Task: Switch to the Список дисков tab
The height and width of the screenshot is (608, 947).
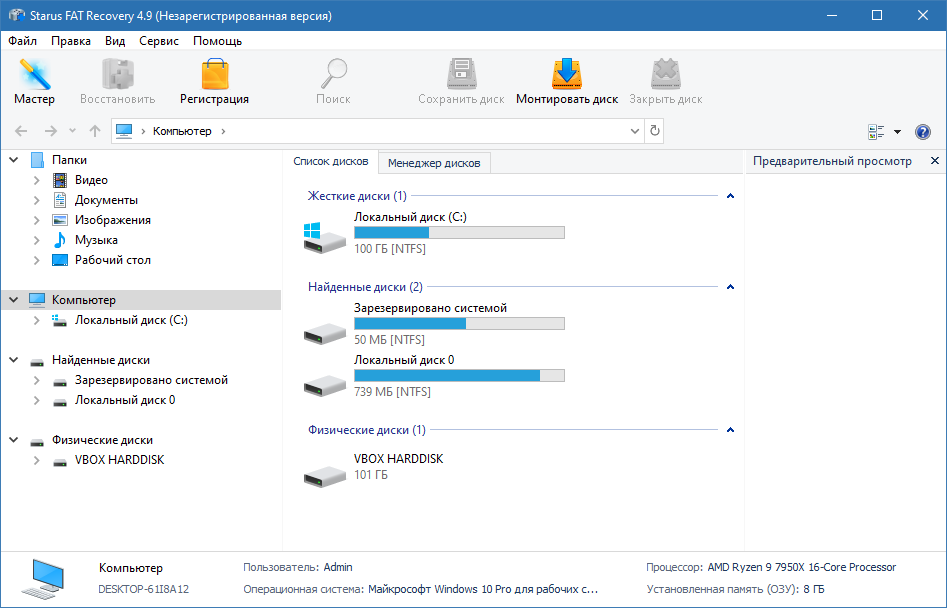Action: tap(331, 161)
